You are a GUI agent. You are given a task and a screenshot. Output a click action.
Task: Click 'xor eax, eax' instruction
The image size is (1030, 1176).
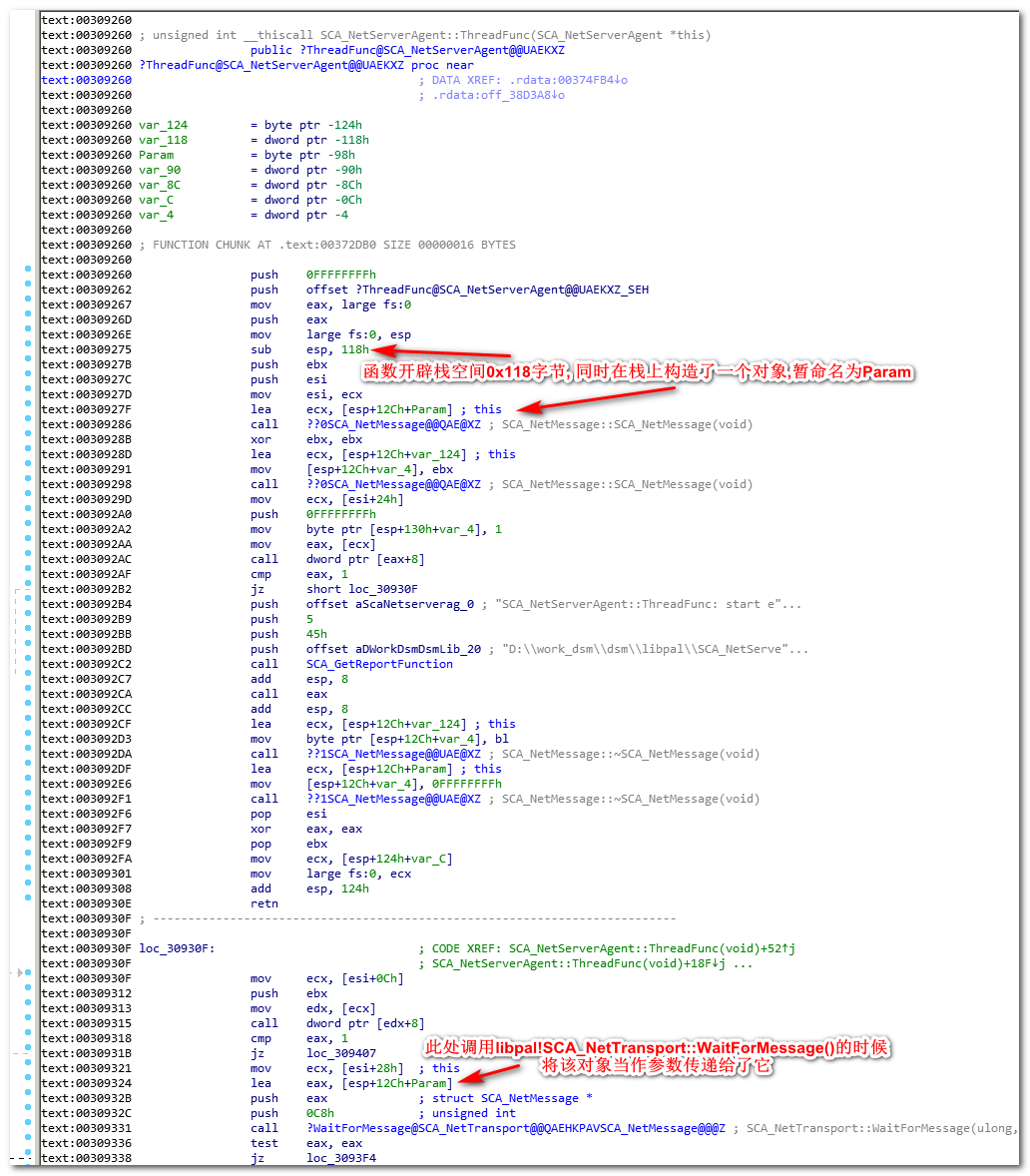(305, 831)
